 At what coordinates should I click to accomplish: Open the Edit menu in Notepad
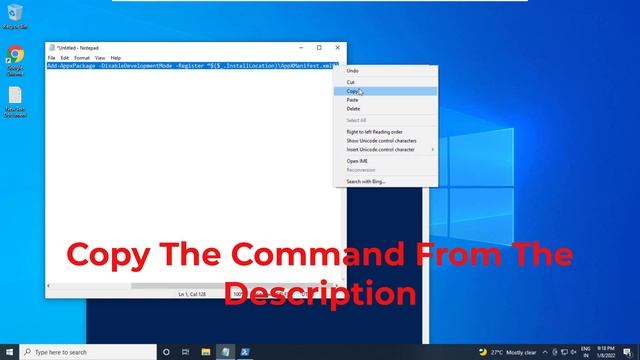click(64, 58)
